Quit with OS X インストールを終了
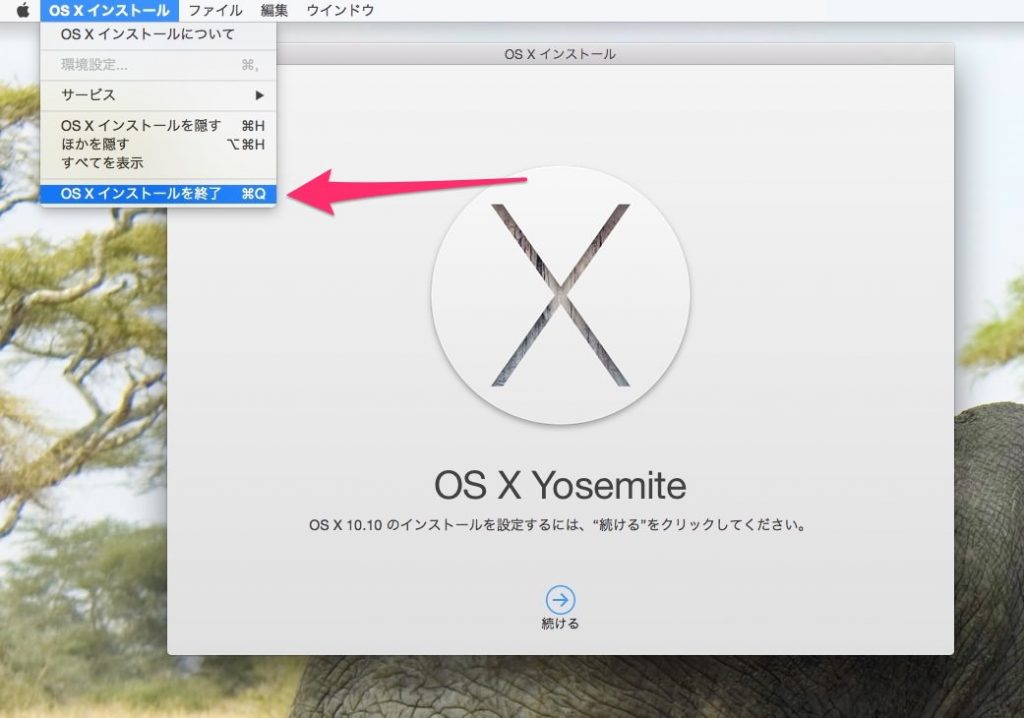This screenshot has width=1024, height=718. [x=158, y=194]
